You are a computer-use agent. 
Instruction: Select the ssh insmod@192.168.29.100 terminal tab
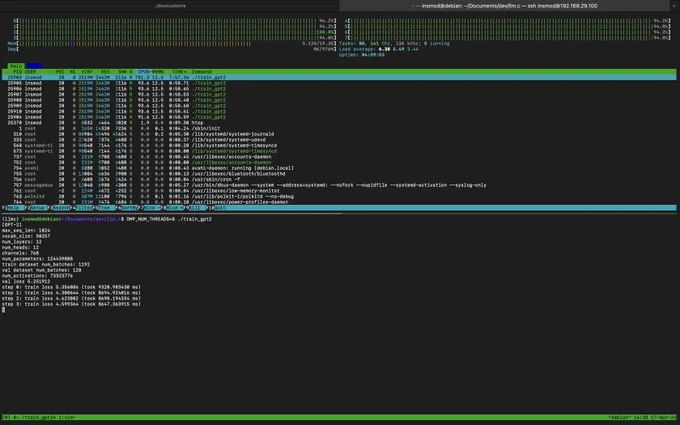click(505, 6)
